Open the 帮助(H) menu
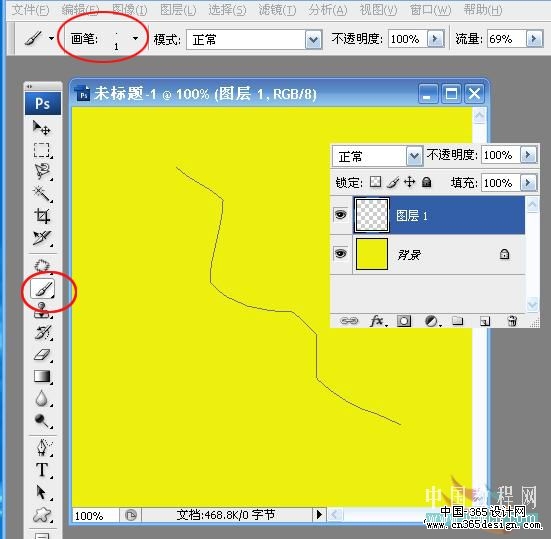This screenshot has height=539, width=551. [x=483, y=10]
